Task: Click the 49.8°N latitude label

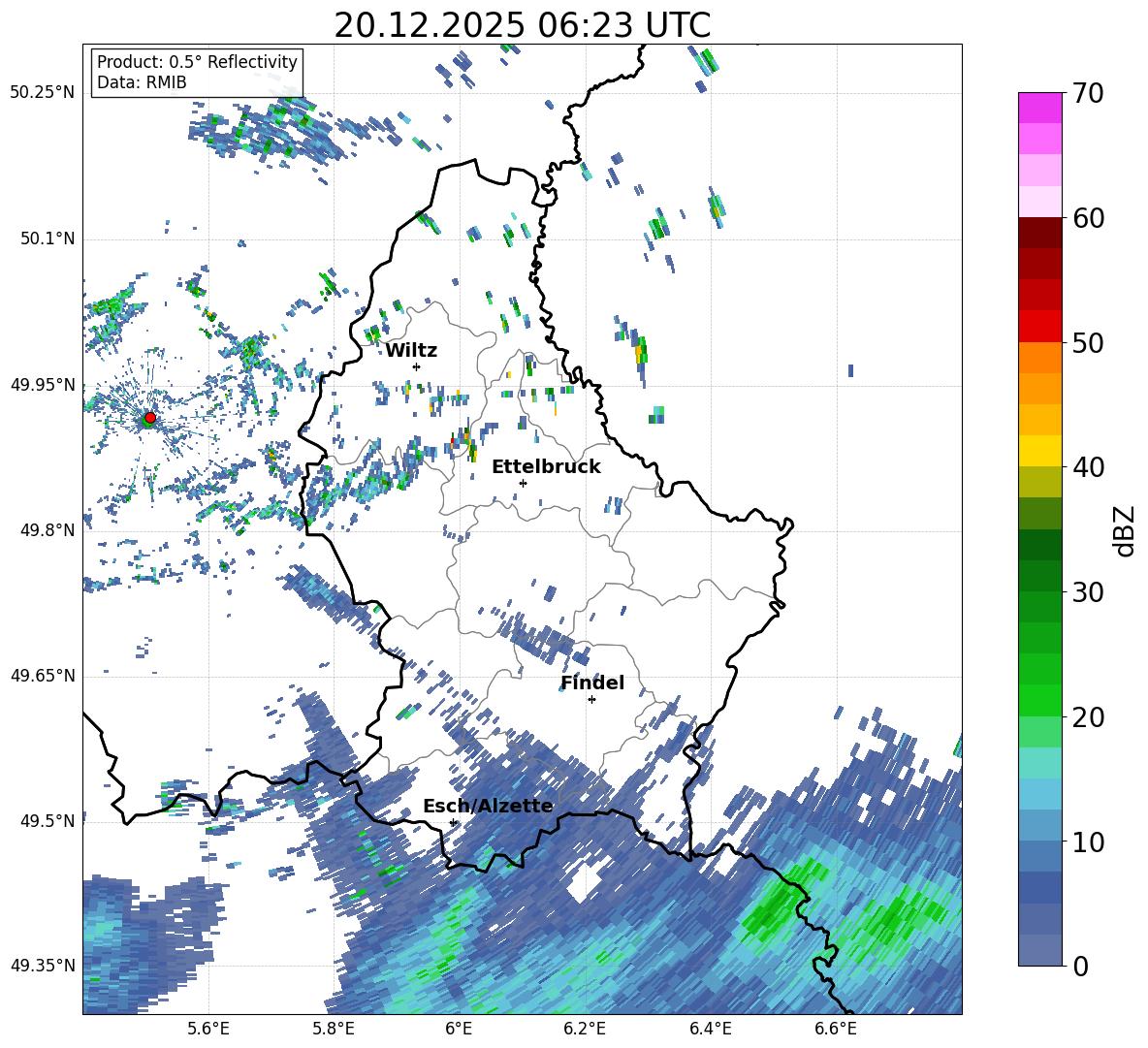Action: pos(47,530)
